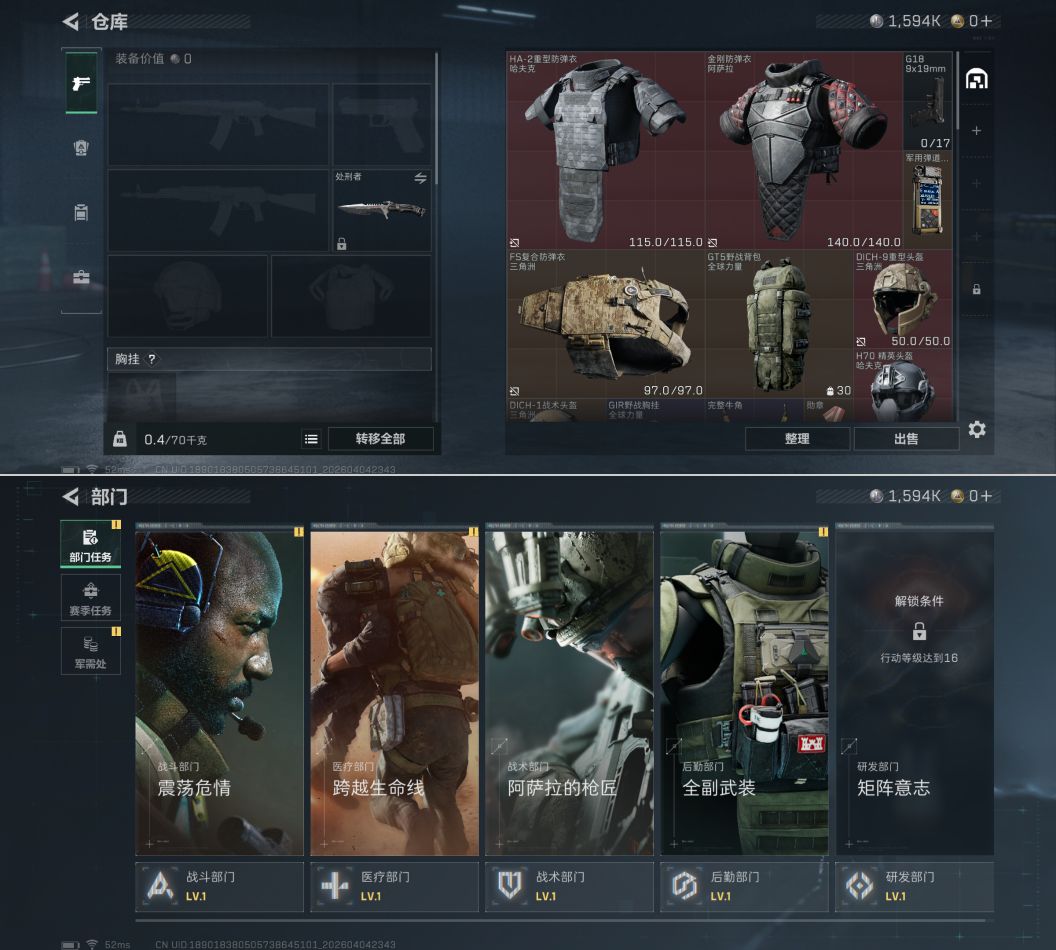Select the weapons tab pistol icon in 仓库

tap(81, 82)
